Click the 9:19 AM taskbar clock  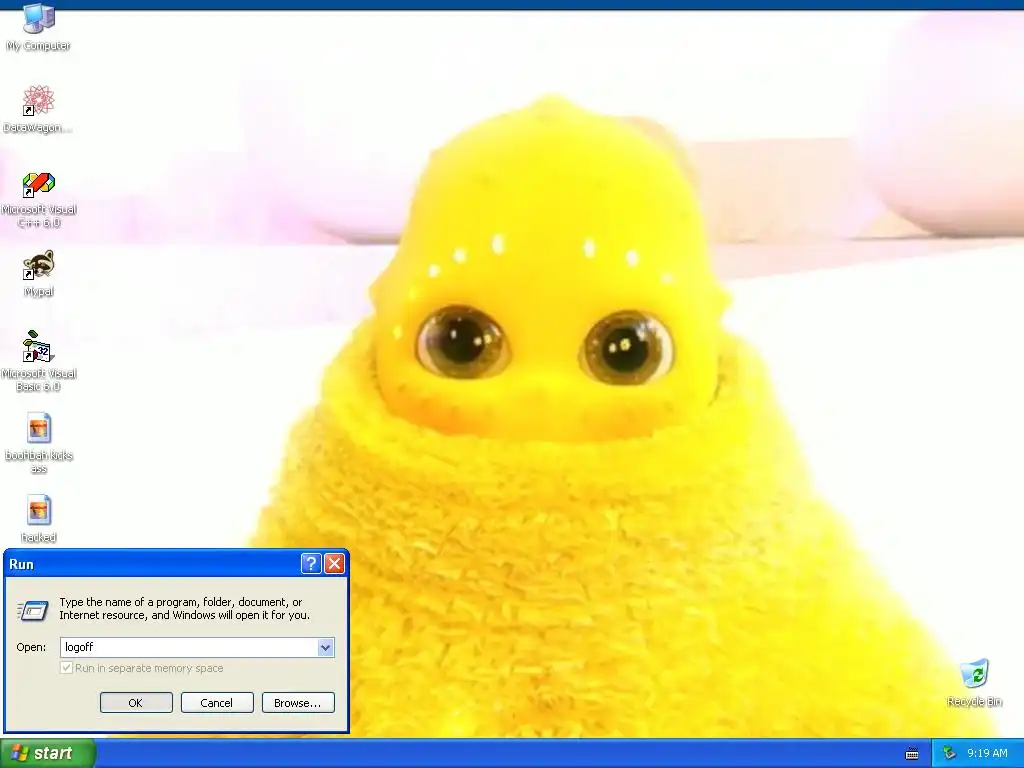tap(987, 753)
